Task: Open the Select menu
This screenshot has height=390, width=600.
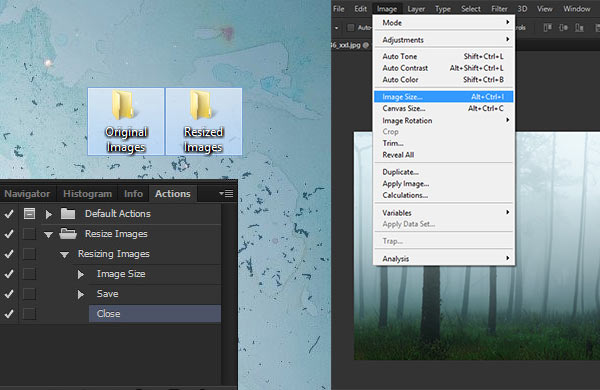Action: (x=471, y=9)
